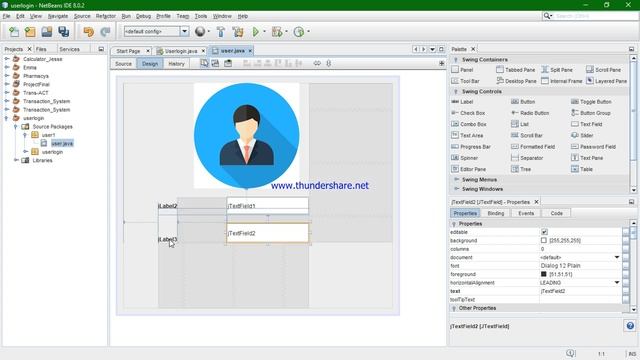Switch to the Source view tab
Viewport: 640px width, 360px height.
(x=123, y=64)
